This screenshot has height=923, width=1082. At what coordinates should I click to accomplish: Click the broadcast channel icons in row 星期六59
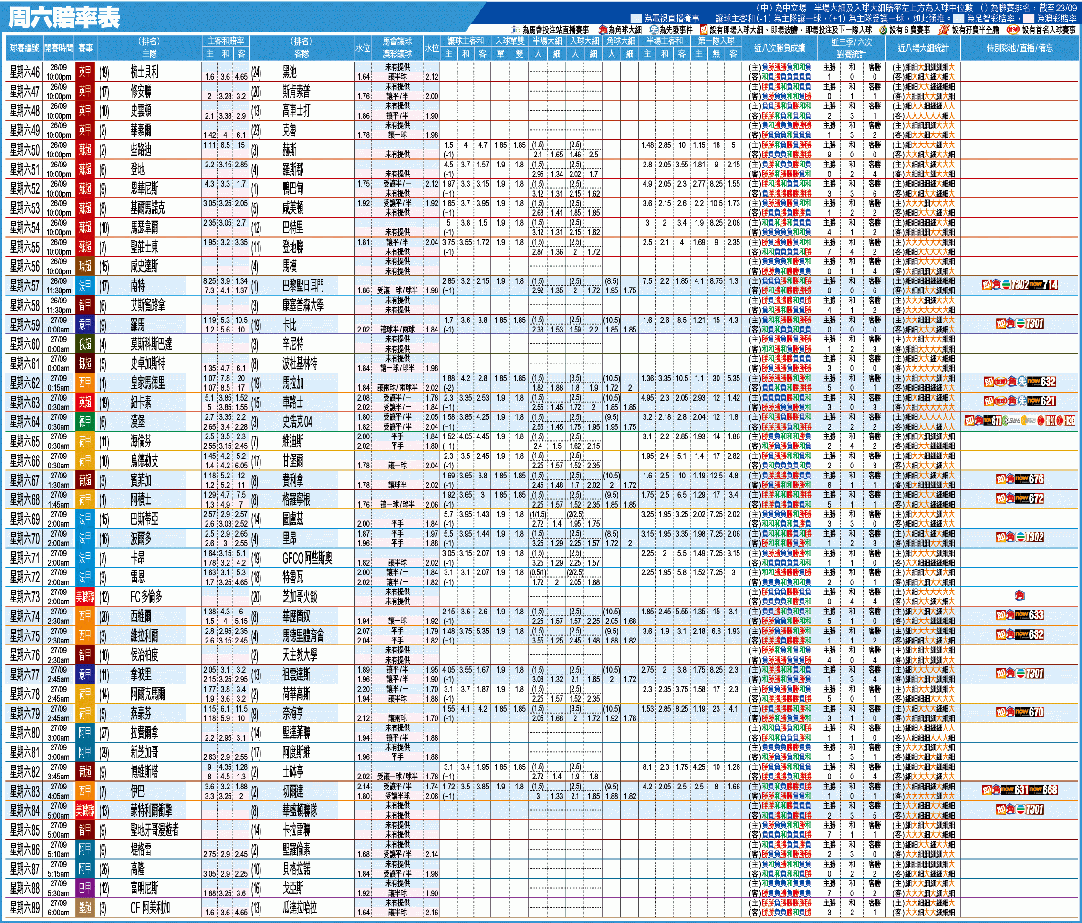[1020, 324]
